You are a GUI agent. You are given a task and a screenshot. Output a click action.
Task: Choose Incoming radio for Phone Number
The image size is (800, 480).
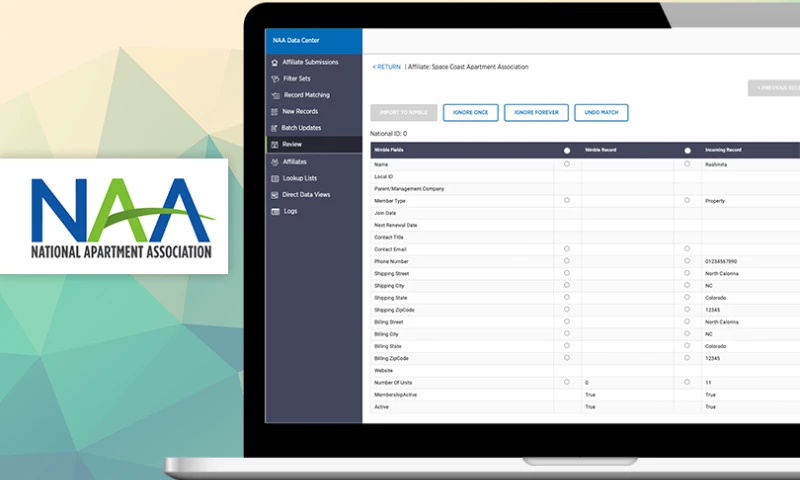(x=687, y=261)
